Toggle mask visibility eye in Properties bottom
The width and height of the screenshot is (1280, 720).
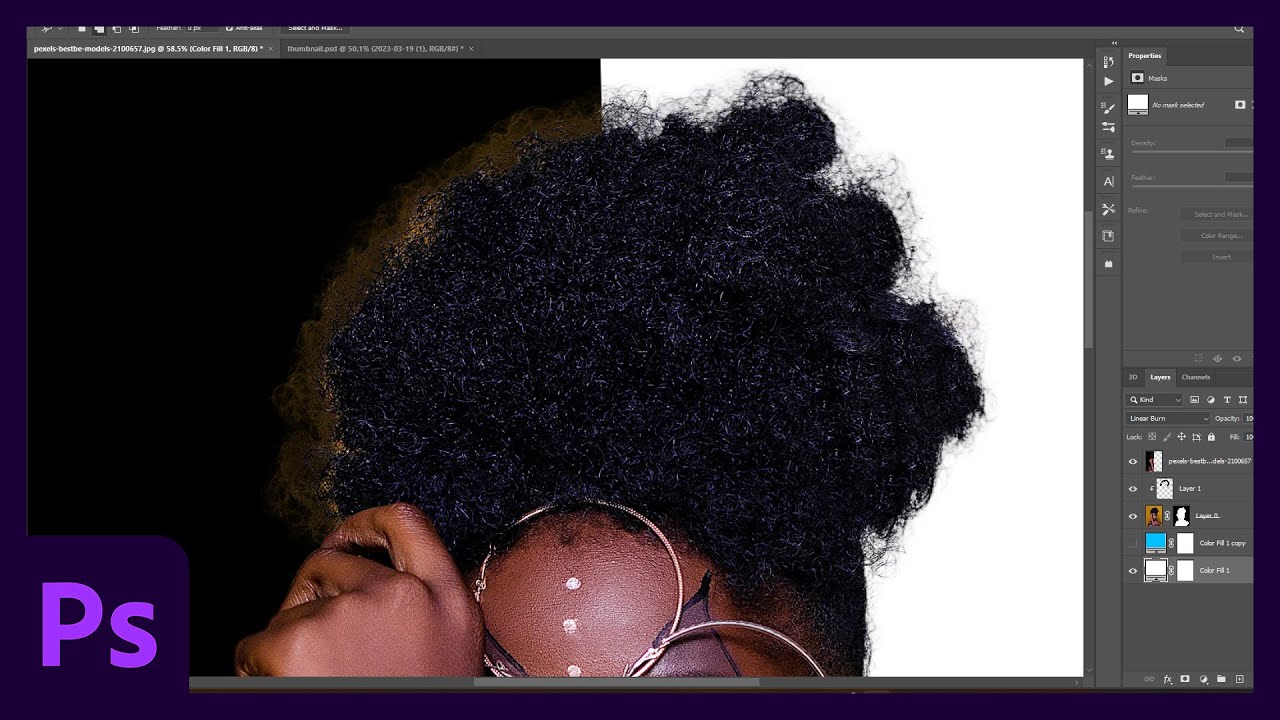[1237, 359]
